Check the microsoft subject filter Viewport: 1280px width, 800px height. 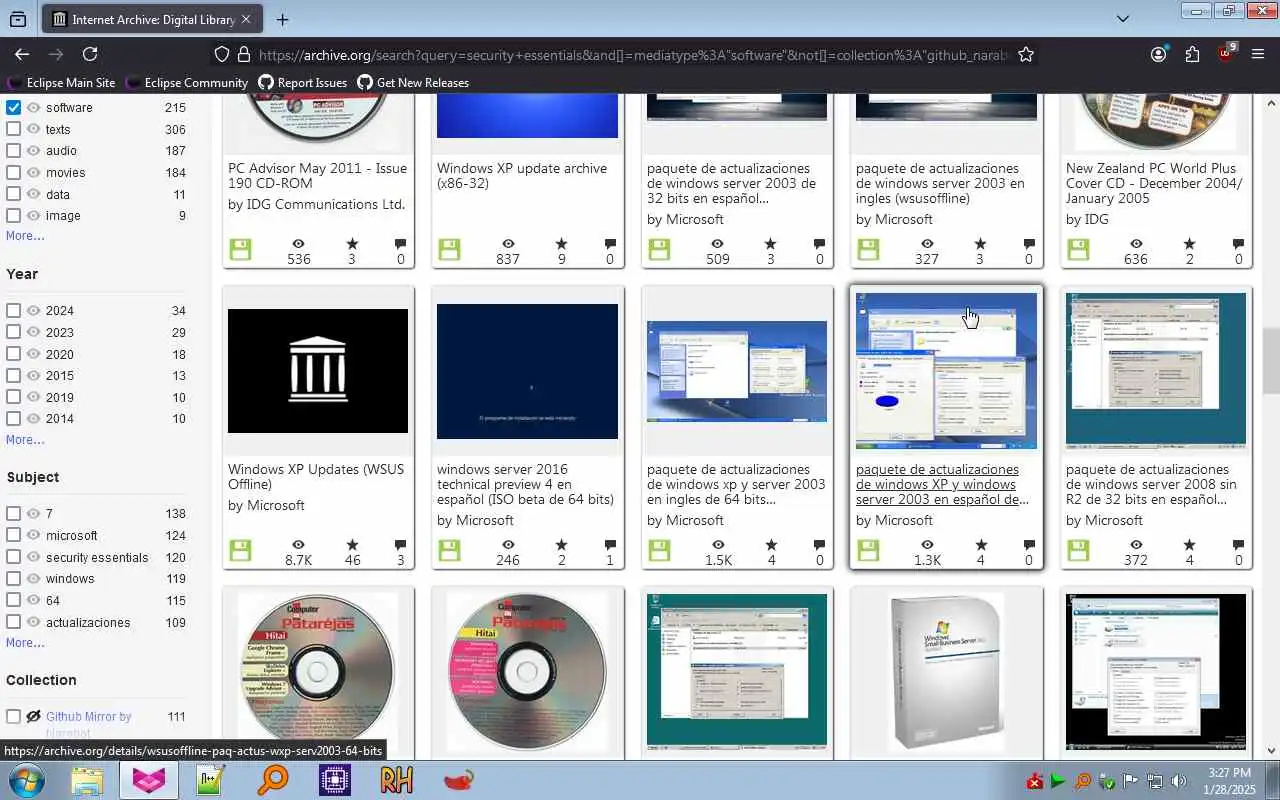click(x=13, y=535)
